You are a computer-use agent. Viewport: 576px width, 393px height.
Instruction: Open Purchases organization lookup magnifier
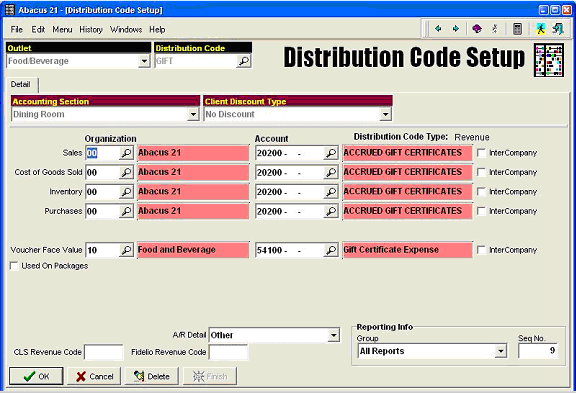[126, 211]
